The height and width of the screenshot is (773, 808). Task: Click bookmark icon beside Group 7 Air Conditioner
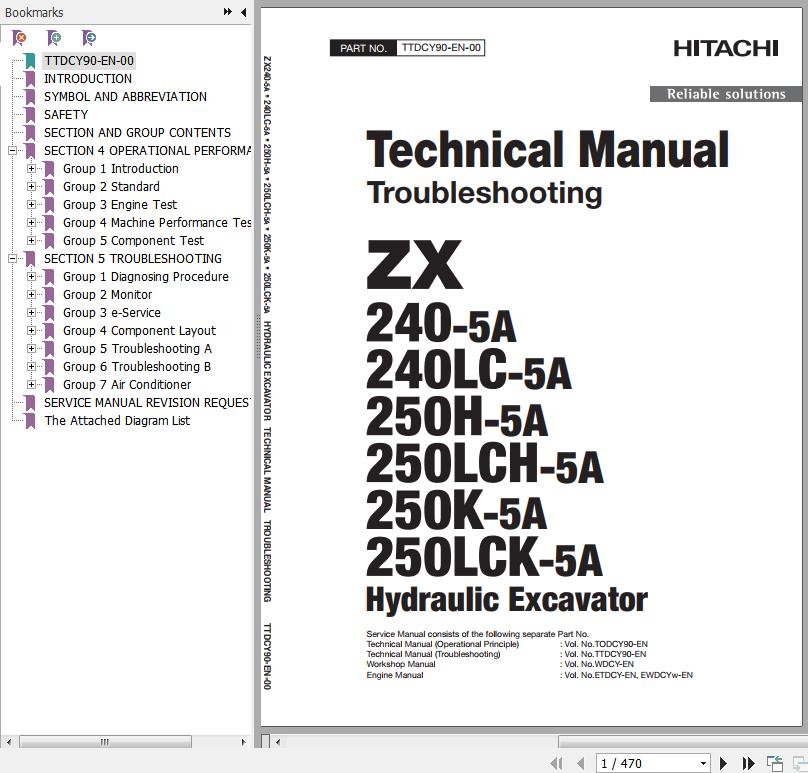pyautogui.click(x=49, y=385)
